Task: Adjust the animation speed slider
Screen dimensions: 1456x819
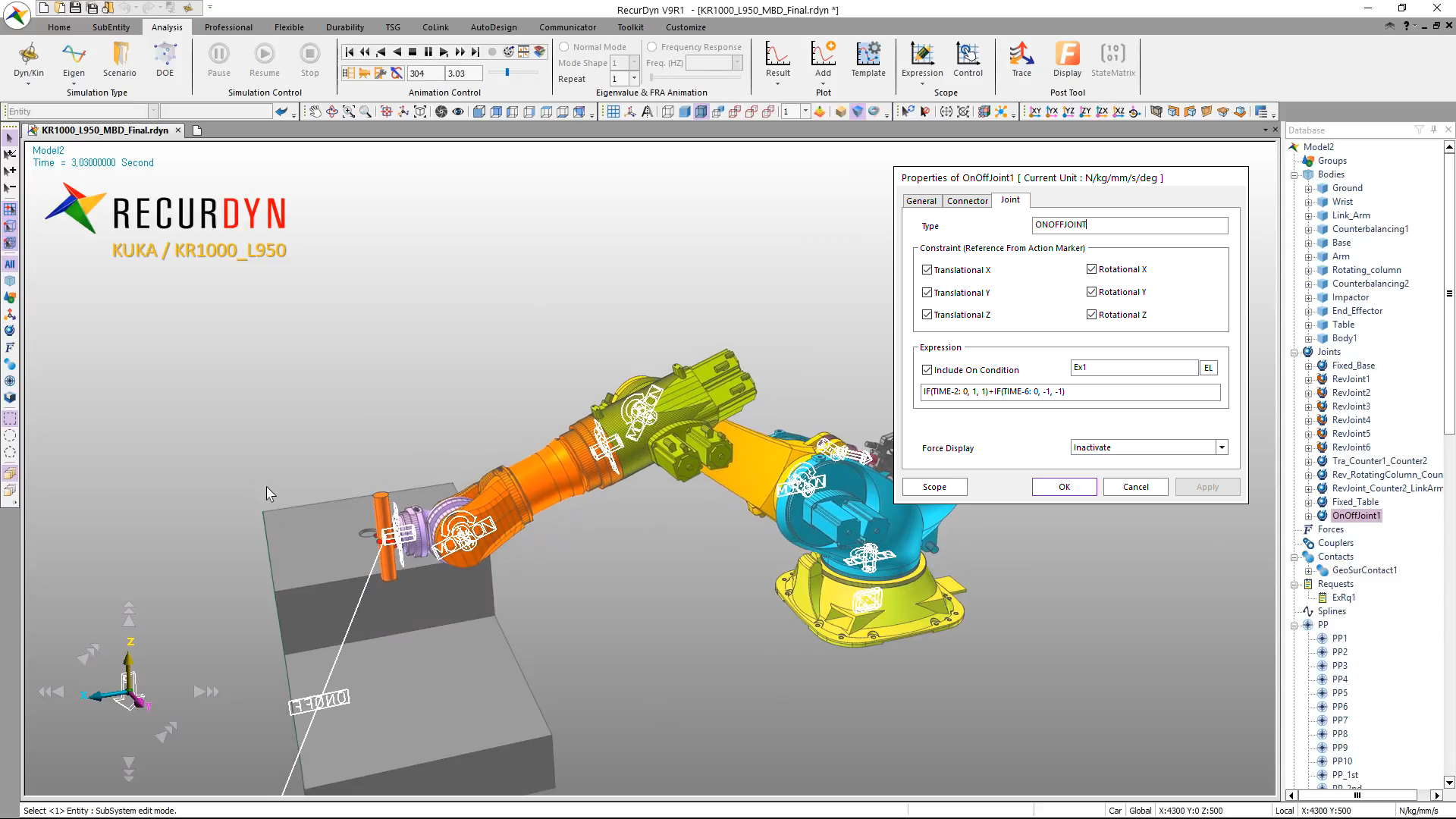Action: pos(507,73)
